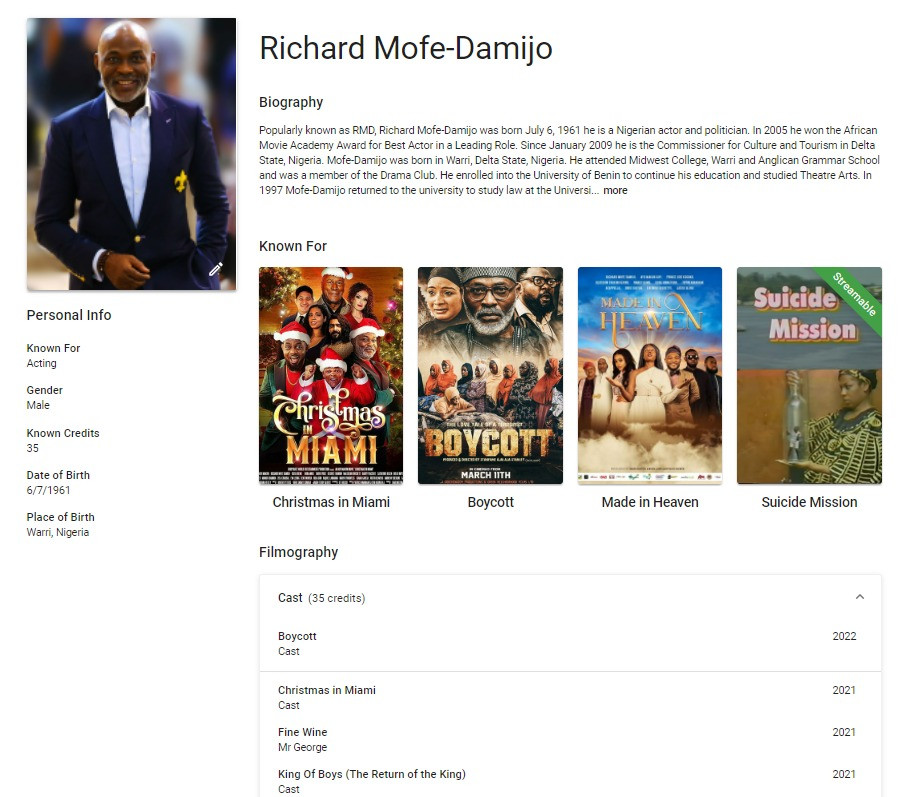918x797 pixels.
Task: Click the Suicide Mission title text
Action: click(809, 502)
